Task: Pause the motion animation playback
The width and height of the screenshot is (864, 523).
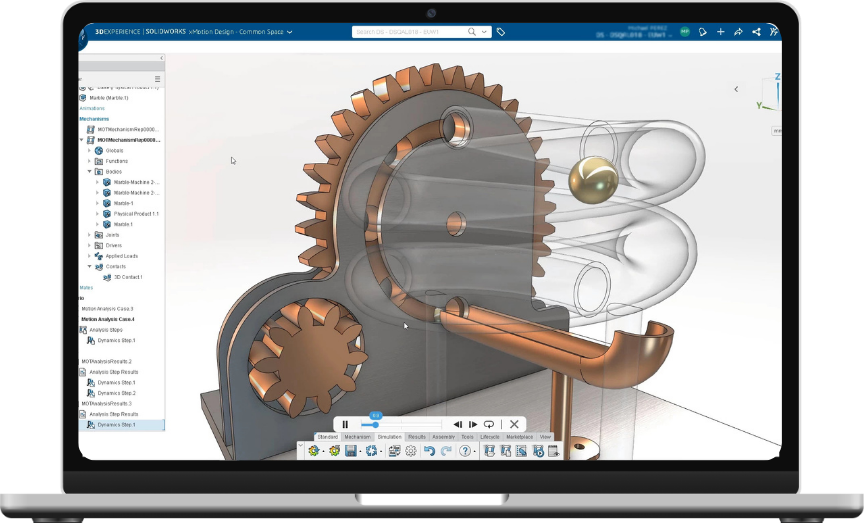Action: [345, 424]
